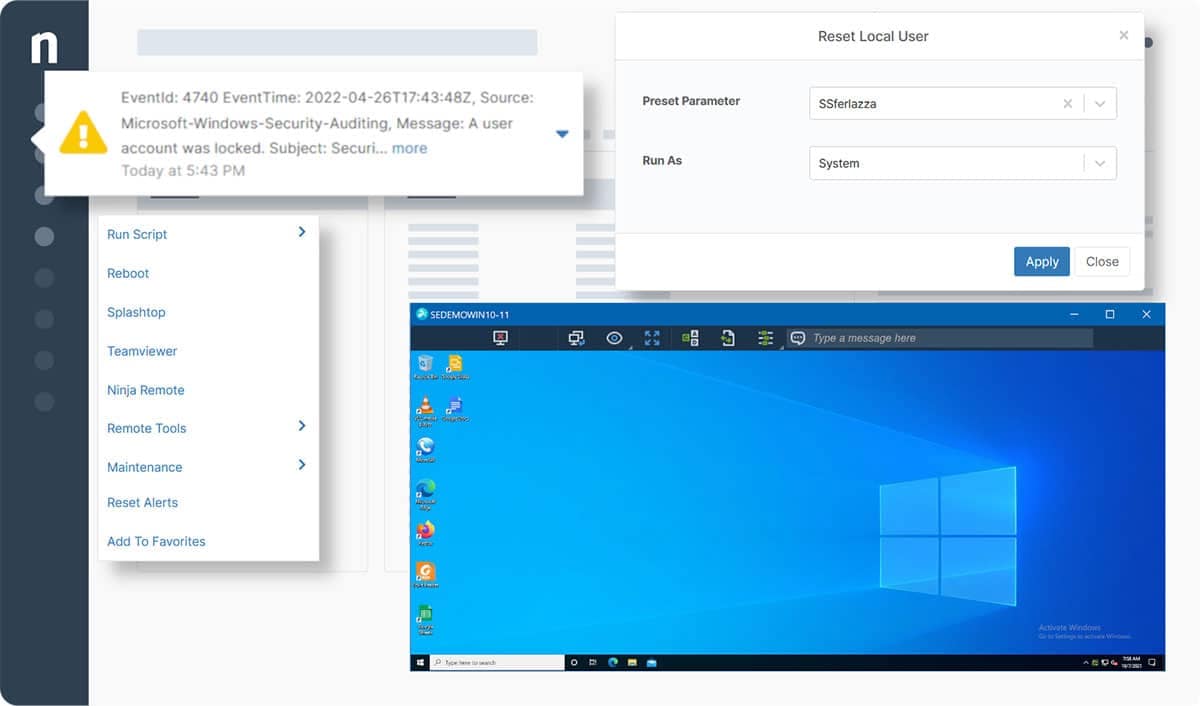1200x706 pixels.
Task: Click the monitor switch icon in the session toolbar
Action: pos(576,338)
